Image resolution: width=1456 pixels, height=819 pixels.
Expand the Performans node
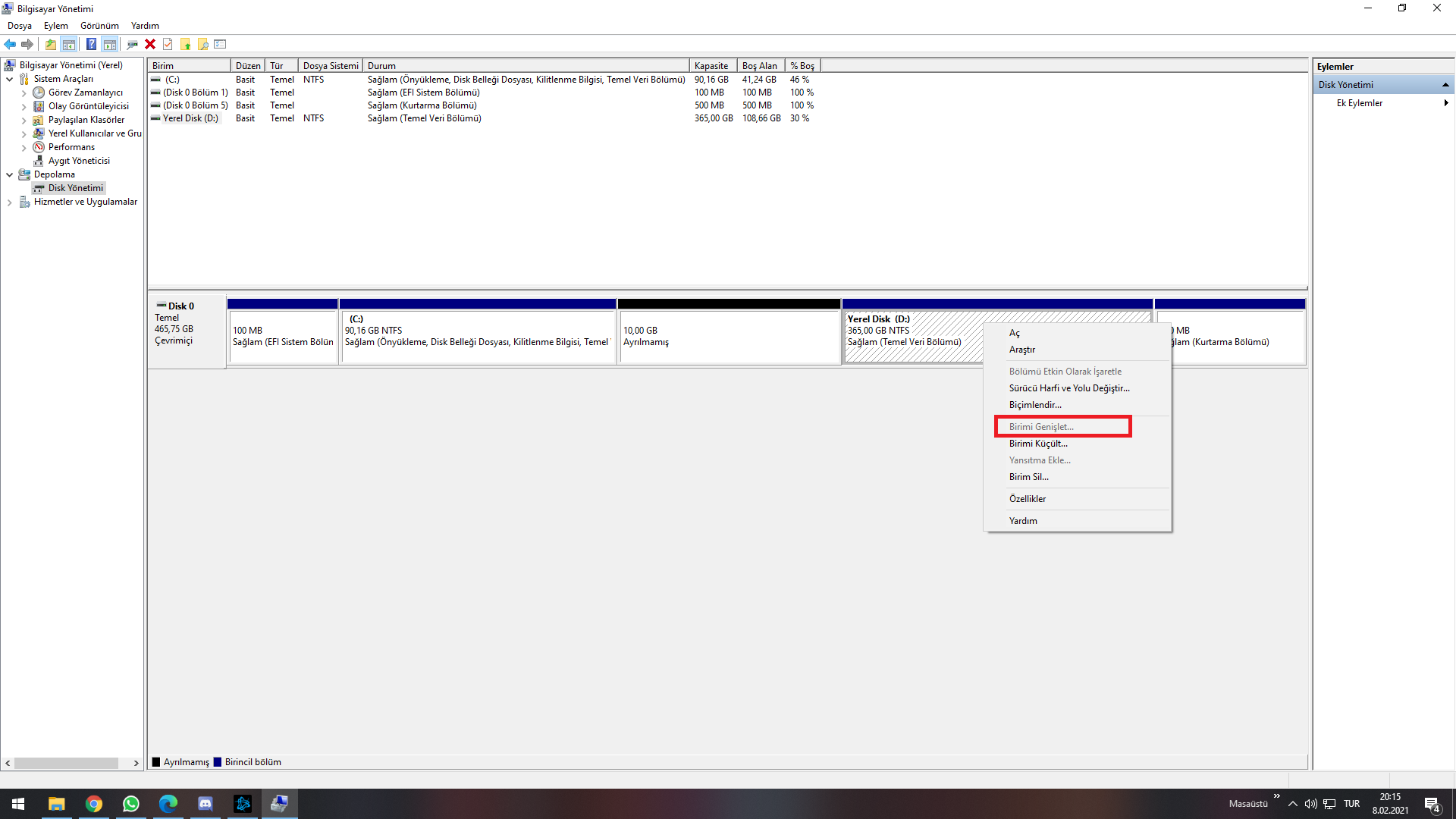point(24,148)
